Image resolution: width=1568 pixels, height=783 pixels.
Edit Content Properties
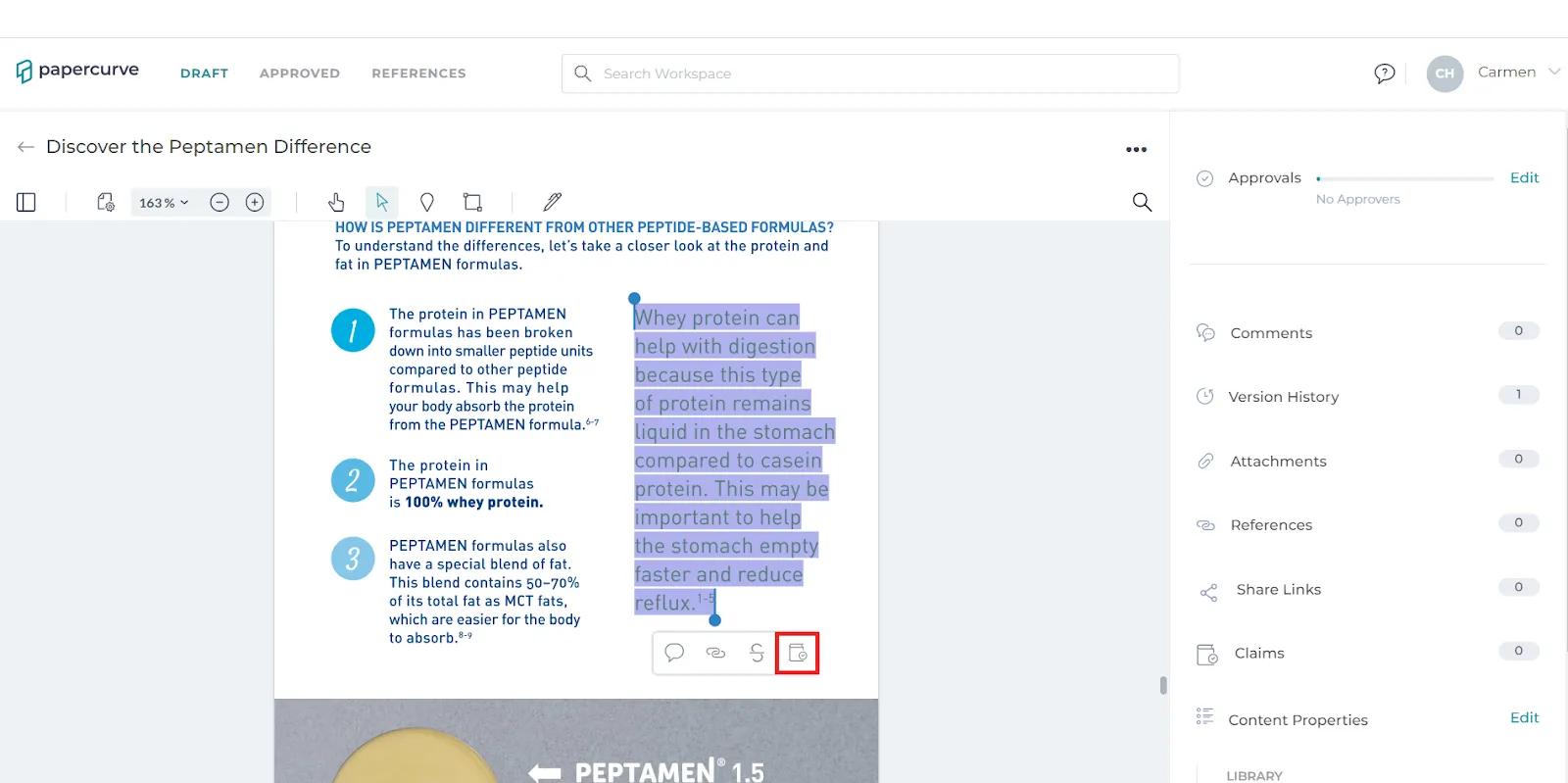click(x=1524, y=717)
